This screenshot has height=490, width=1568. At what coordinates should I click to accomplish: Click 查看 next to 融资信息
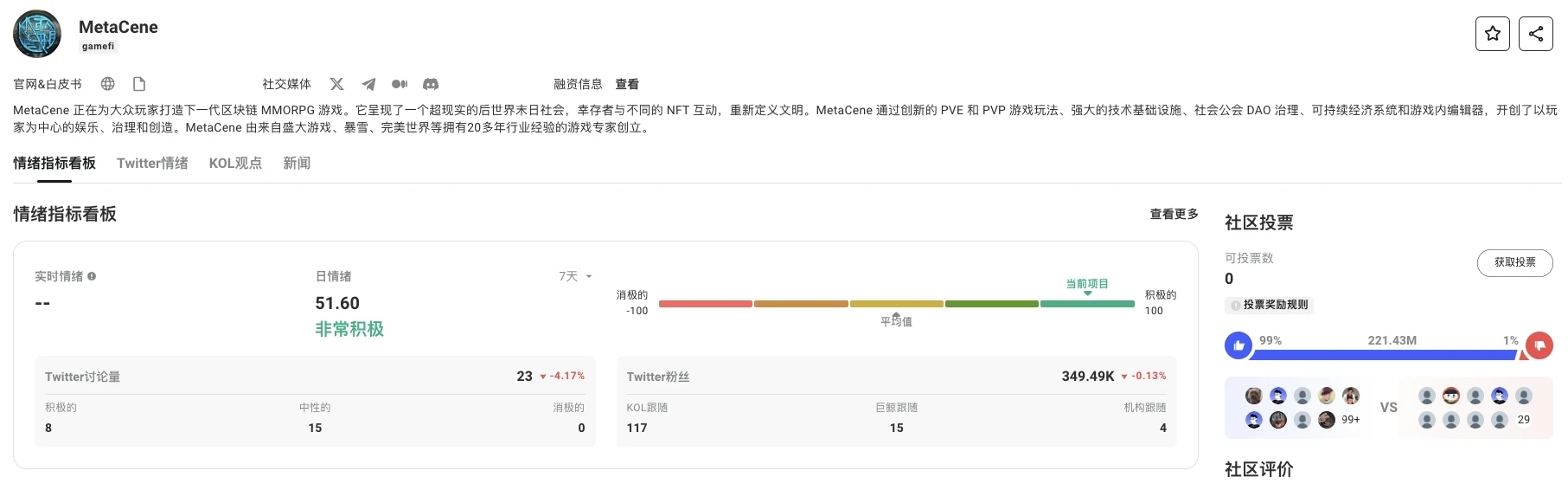click(x=627, y=84)
